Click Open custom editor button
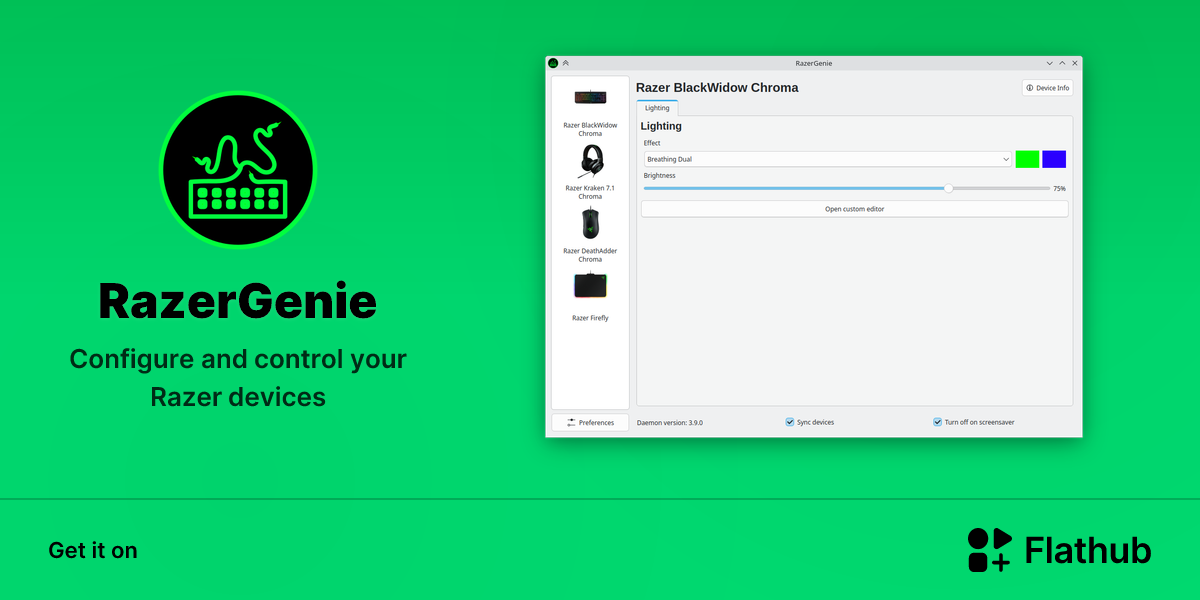The height and width of the screenshot is (600, 1200). tap(854, 209)
